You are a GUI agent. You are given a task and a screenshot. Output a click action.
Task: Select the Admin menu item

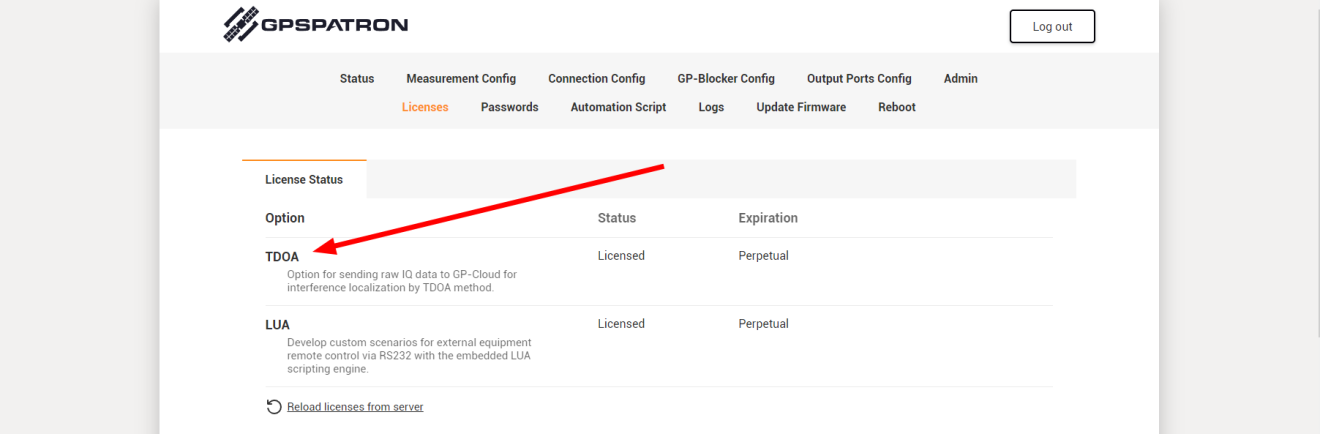[x=960, y=79]
